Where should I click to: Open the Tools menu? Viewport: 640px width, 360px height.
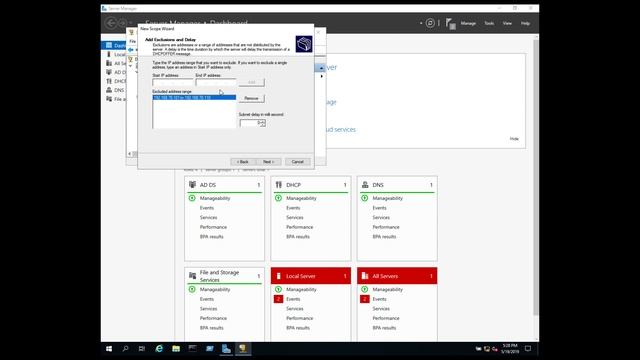coord(489,23)
